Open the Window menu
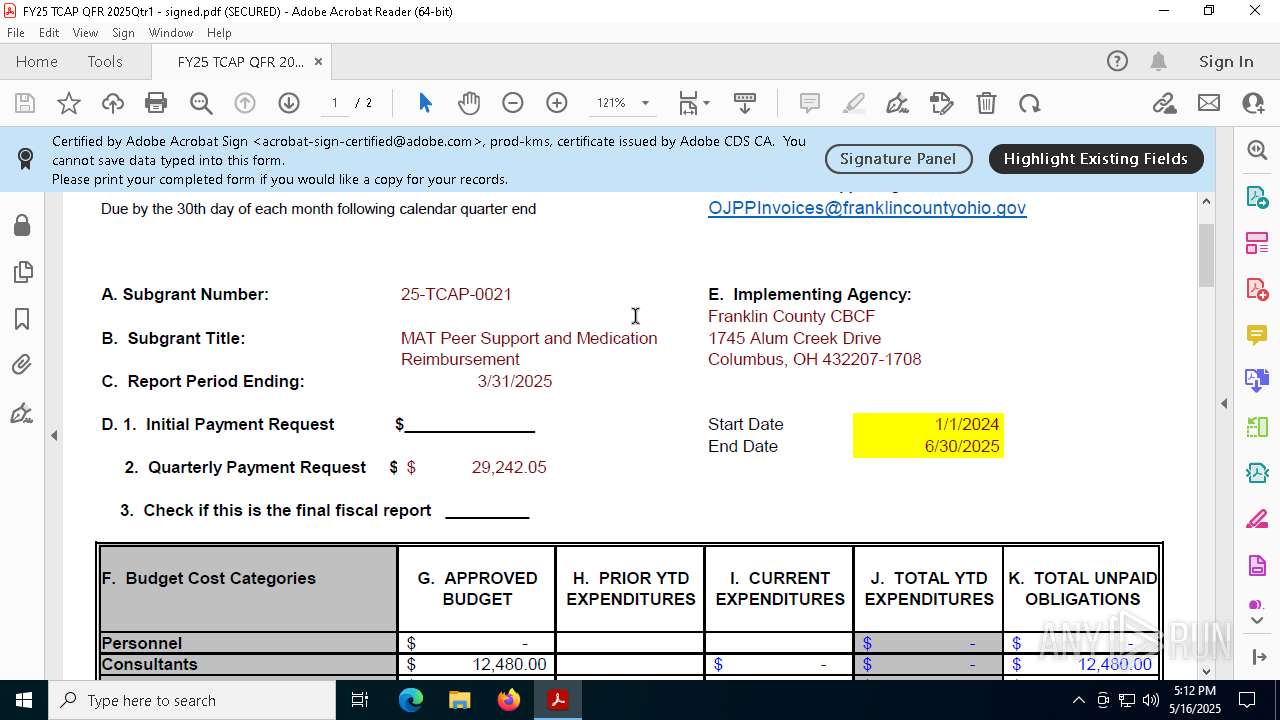Image resolution: width=1280 pixels, height=720 pixels. click(171, 33)
